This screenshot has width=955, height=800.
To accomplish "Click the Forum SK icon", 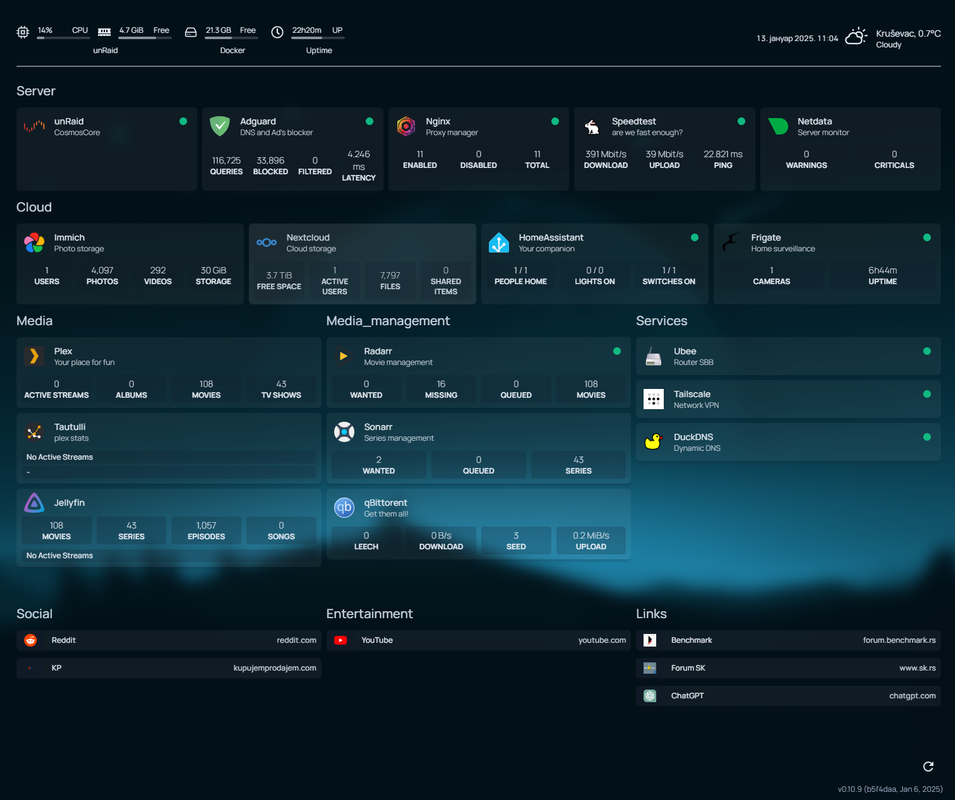I will coord(650,668).
